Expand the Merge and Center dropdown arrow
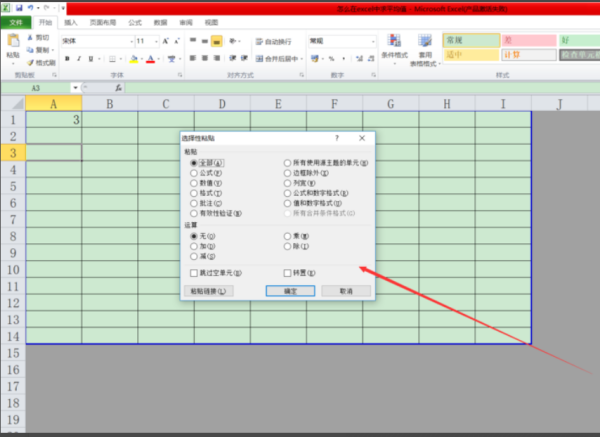 (x=302, y=59)
